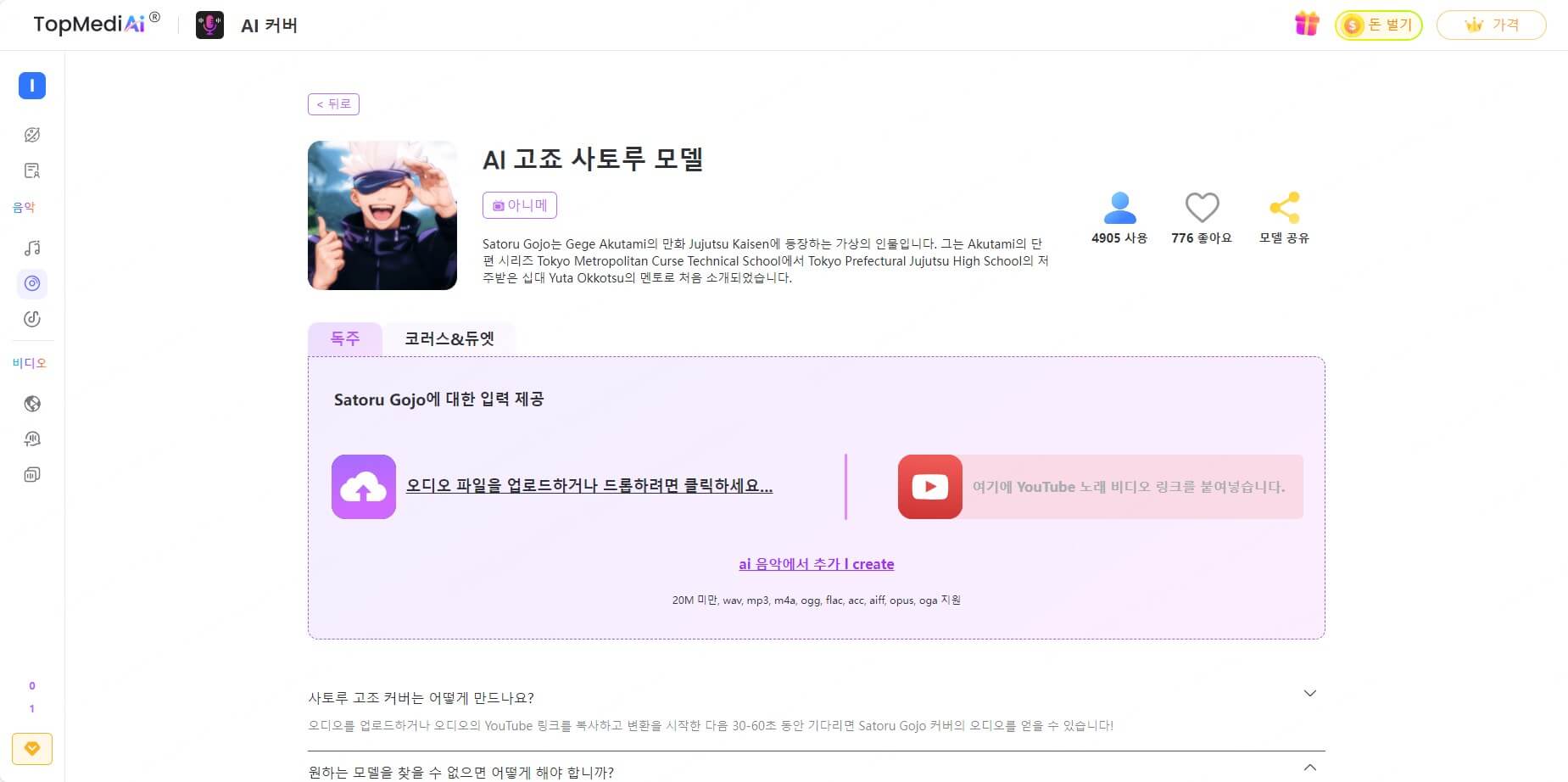The image size is (1568, 782).
Task: Collapse the 원하는 모델을 찾을 수 없으면 FAQ chevron
Action: [1309, 768]
